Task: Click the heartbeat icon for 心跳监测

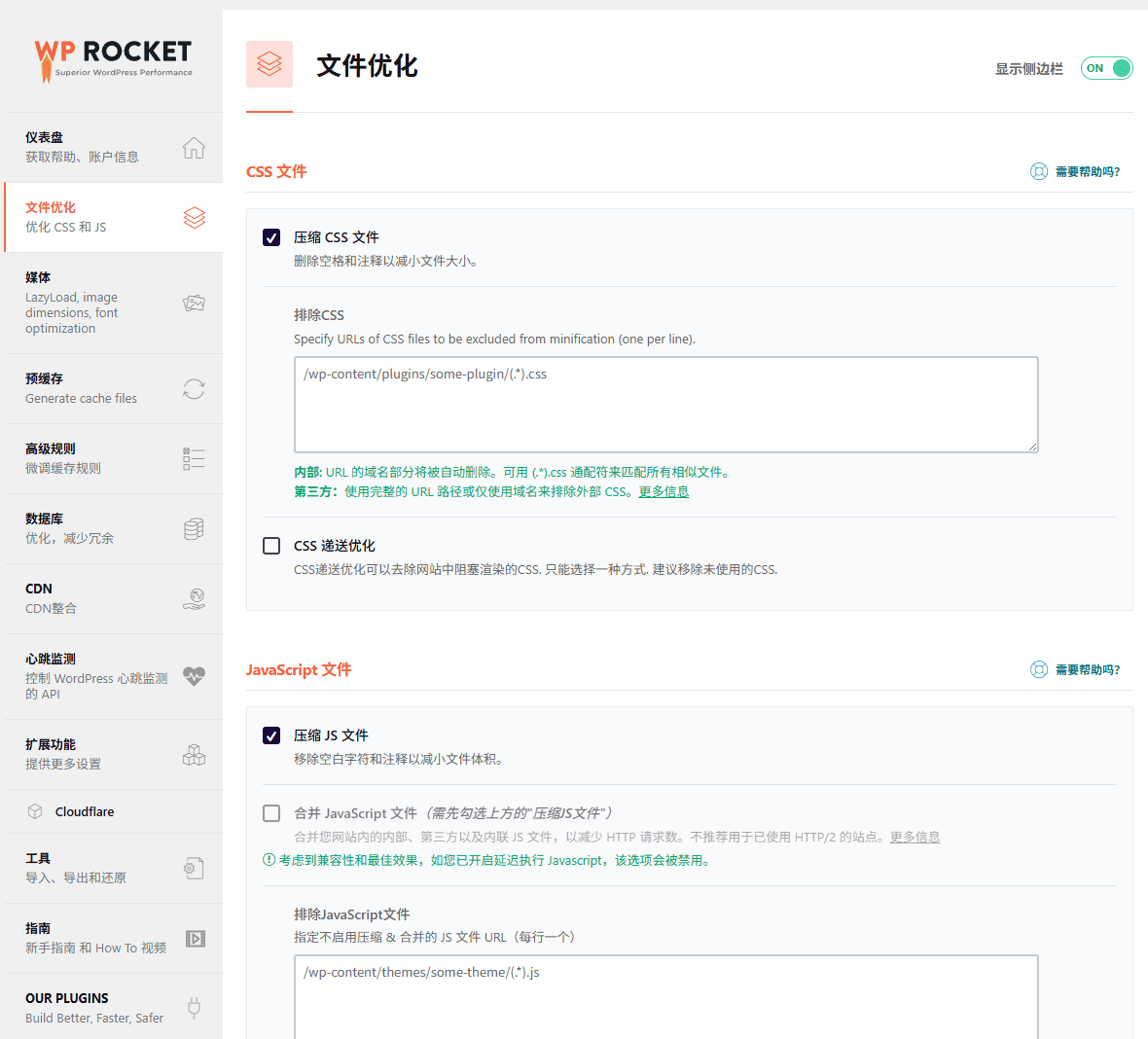Action: [x=194, y=676]
